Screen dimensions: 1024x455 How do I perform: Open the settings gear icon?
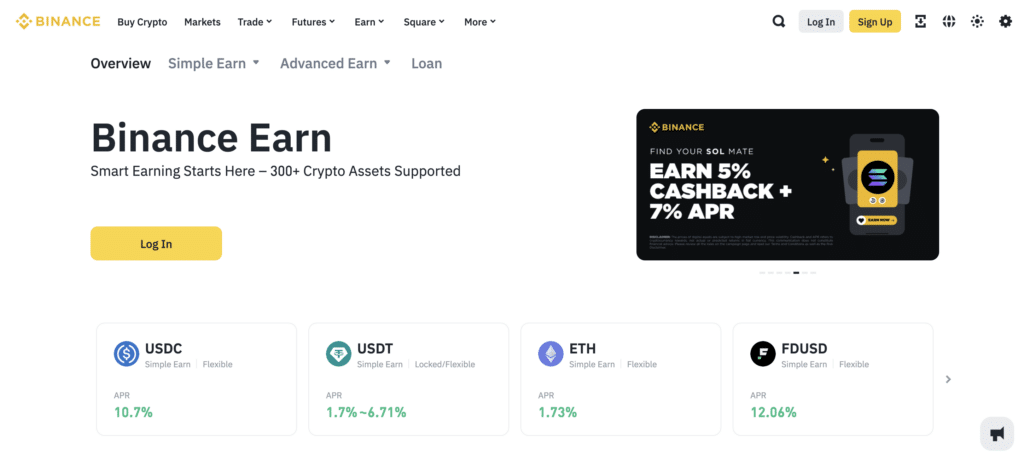(x=1006, y=22)
